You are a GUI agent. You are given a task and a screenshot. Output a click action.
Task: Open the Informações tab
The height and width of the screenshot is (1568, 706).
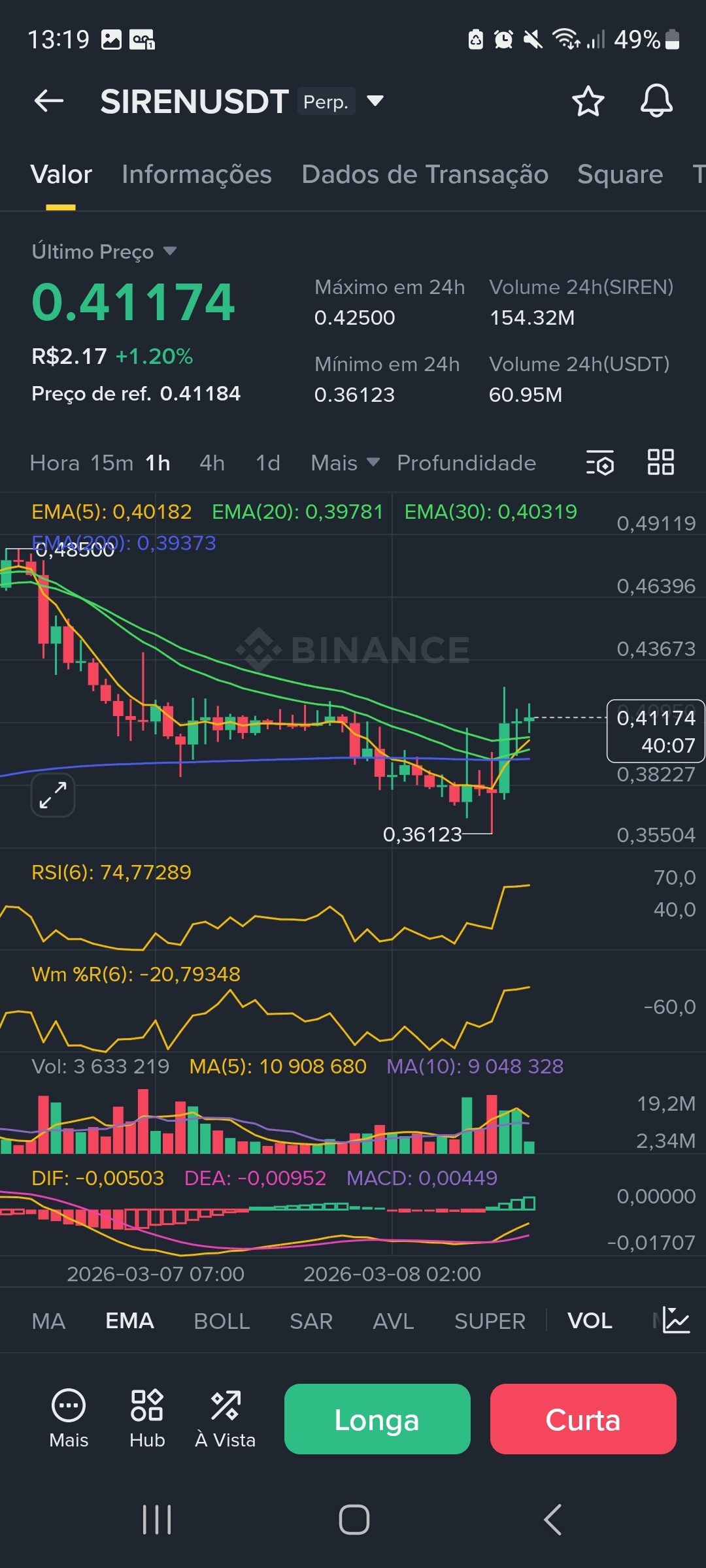[x=196, y=174]
